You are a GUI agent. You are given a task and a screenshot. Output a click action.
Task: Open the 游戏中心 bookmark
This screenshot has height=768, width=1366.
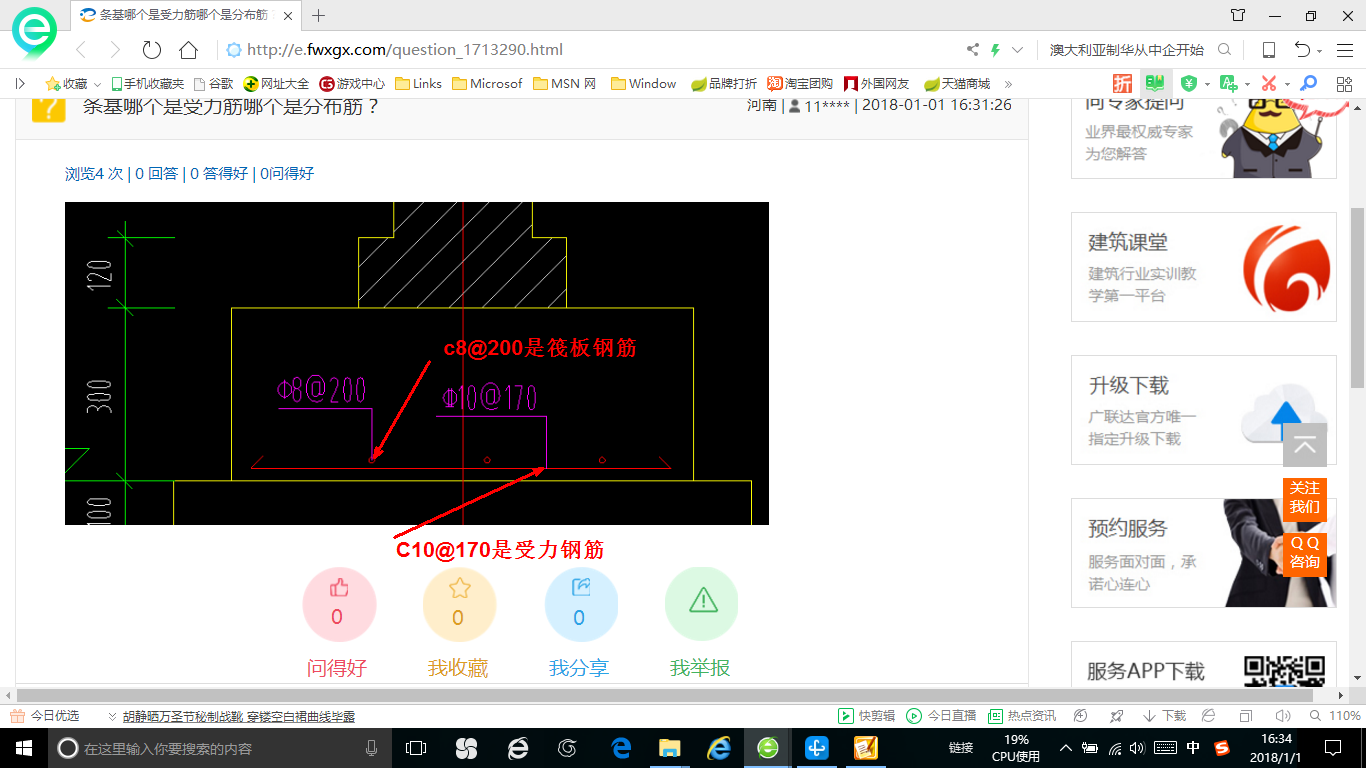(x=352, y=84)
